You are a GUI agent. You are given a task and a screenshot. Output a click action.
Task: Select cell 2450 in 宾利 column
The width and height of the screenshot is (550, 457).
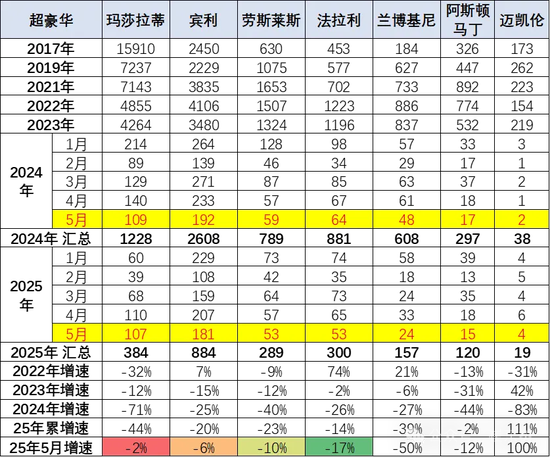(203, 48)
